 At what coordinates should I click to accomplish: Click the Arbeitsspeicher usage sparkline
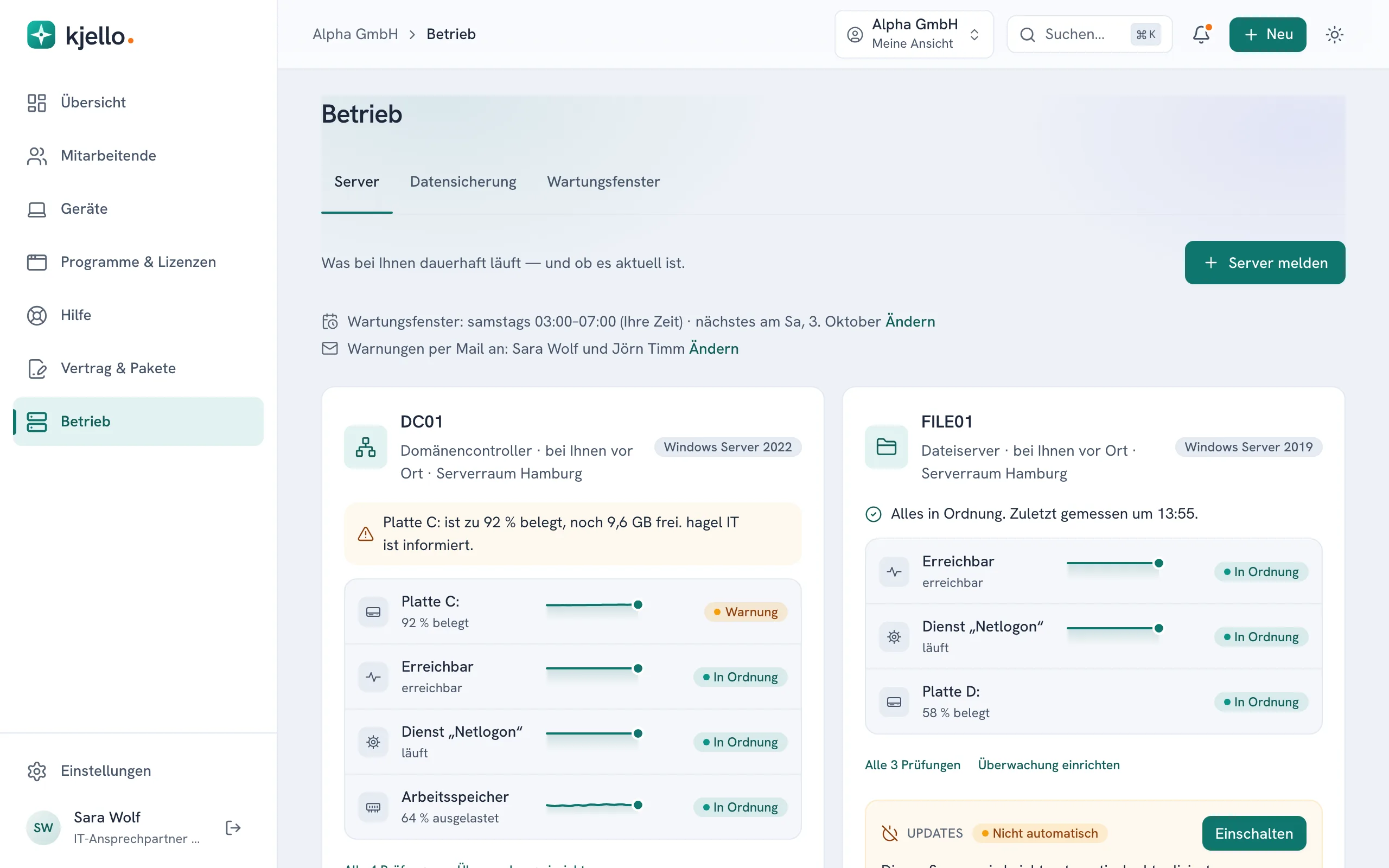click(x=594, y=805)
